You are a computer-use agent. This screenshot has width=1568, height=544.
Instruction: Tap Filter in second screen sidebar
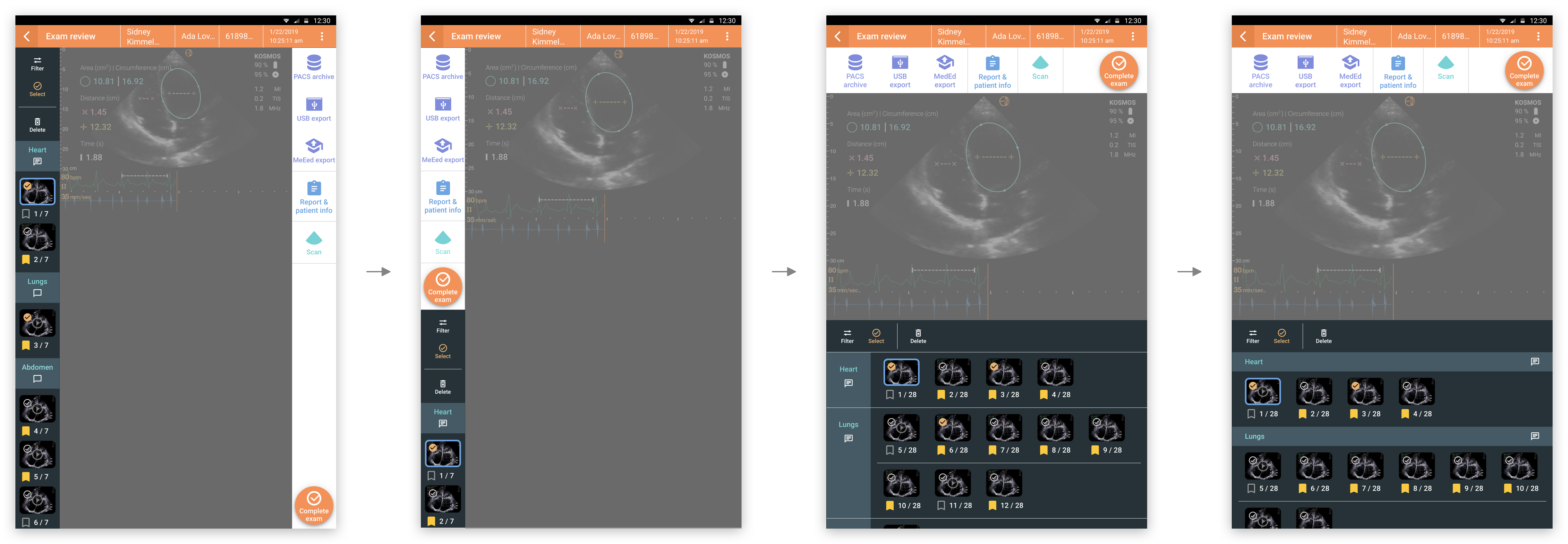[442, 326]
